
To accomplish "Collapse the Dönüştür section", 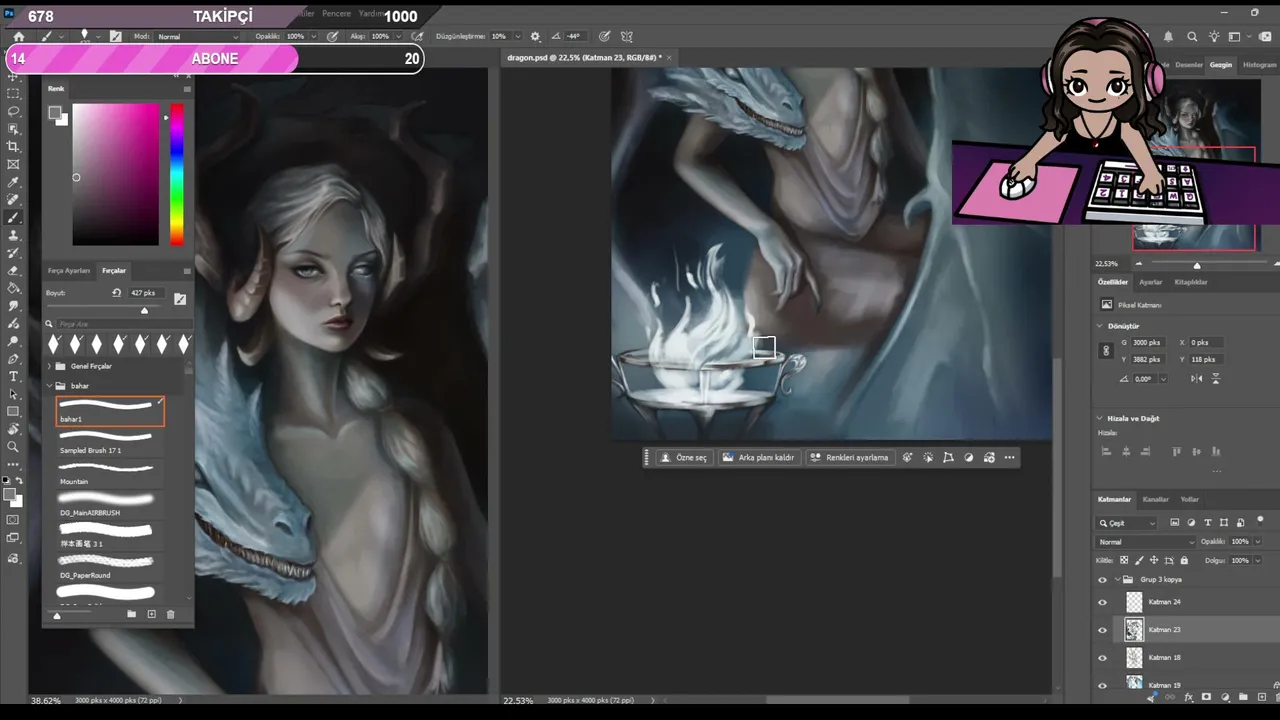I will (1100, 326).
